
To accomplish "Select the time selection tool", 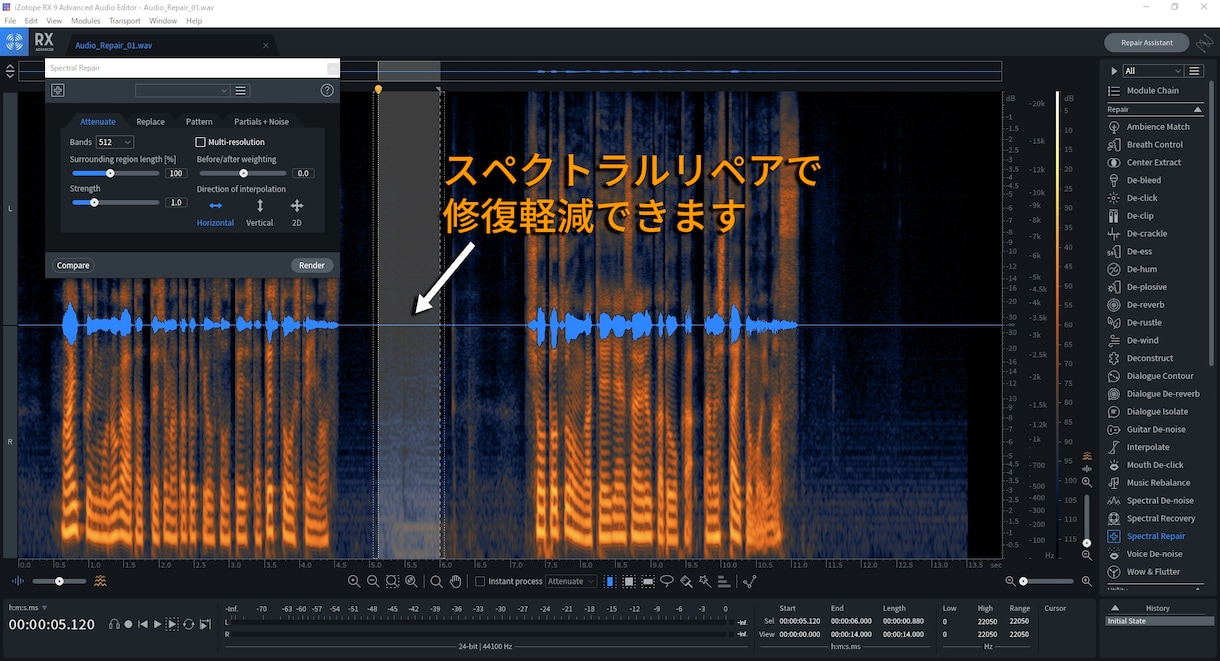I will [x=610, y=581].
